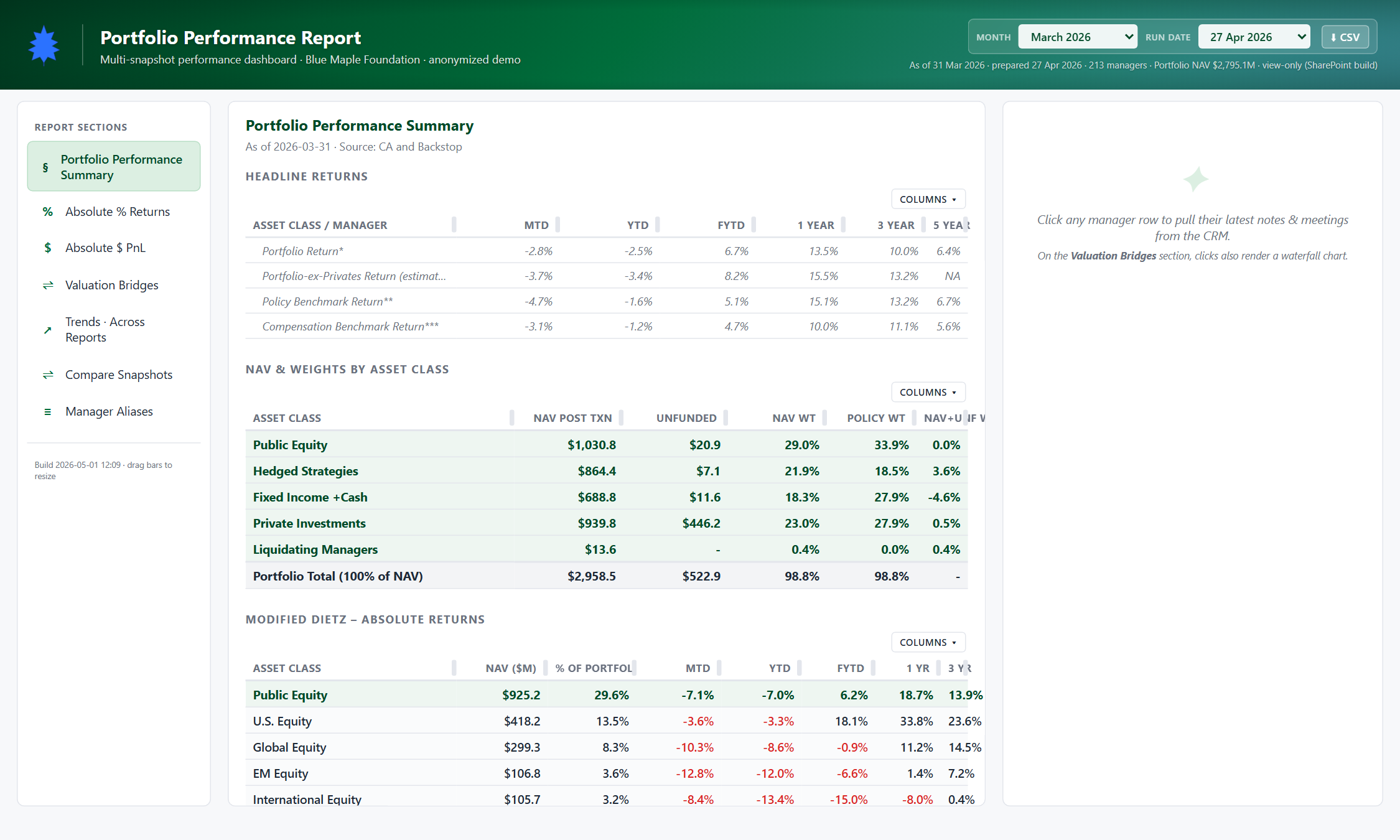
Task: Select the Portfolio Return* row
Action: coord(607,251)
